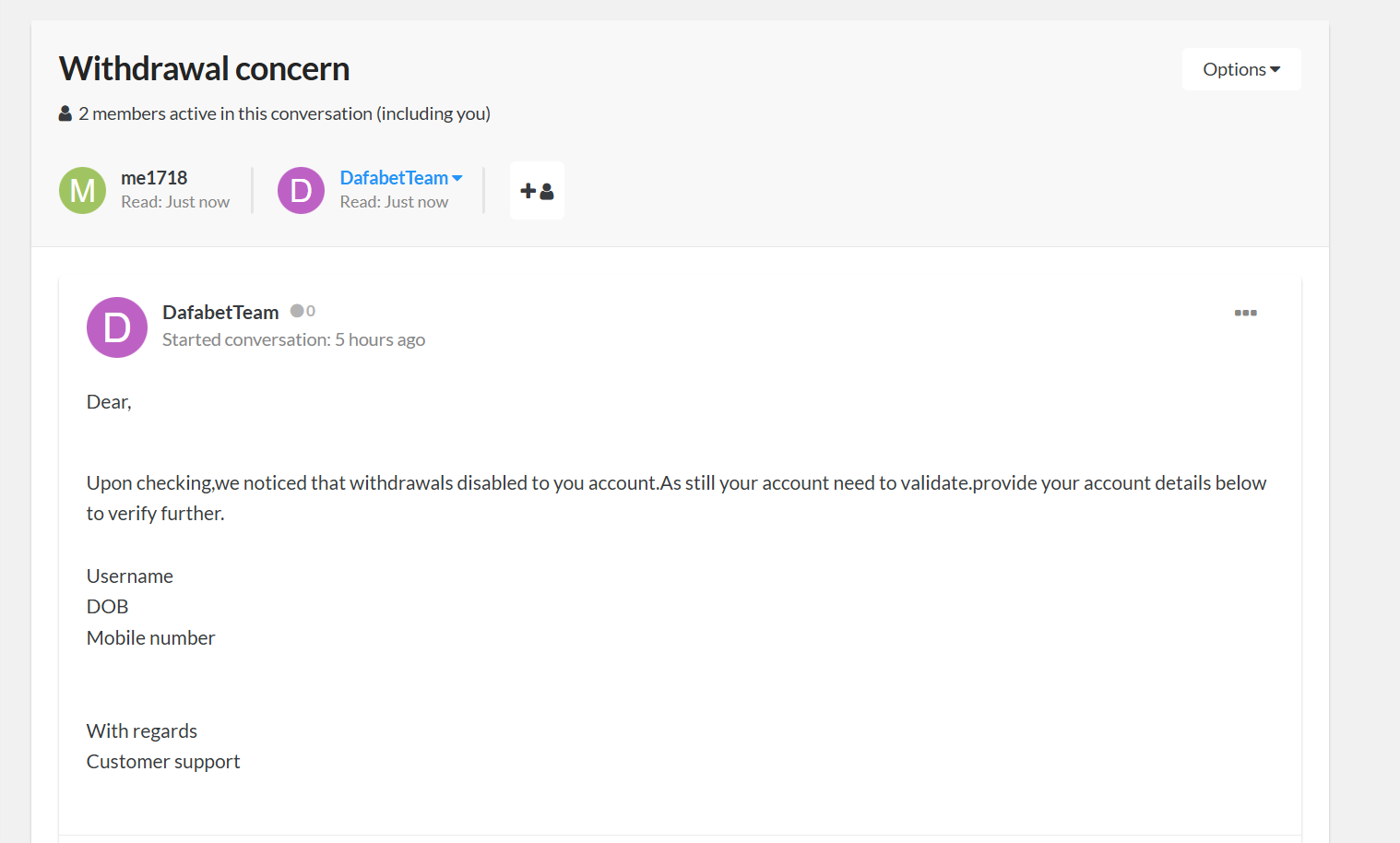Click DafabetTeam's purple D avatar in participants
Image resolution: width=1400 pixels, height=843 pixels.
tap(302, 190)
